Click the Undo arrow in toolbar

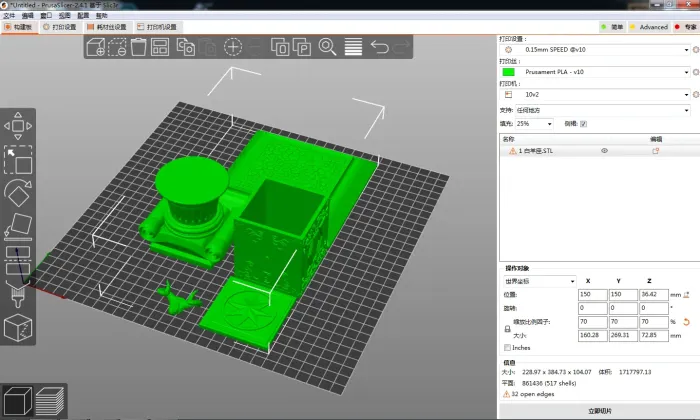click(x=380, y=46)
